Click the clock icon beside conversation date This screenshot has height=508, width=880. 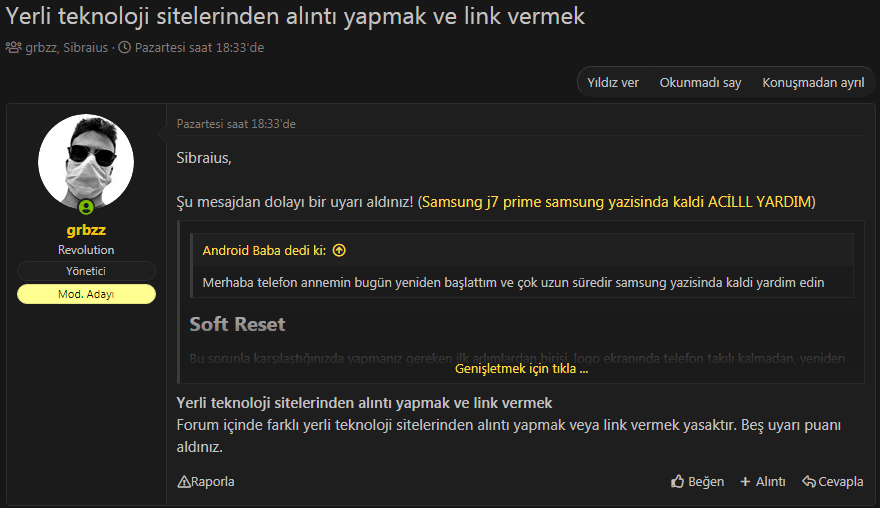pyautogui.click(x=125, y=48)
